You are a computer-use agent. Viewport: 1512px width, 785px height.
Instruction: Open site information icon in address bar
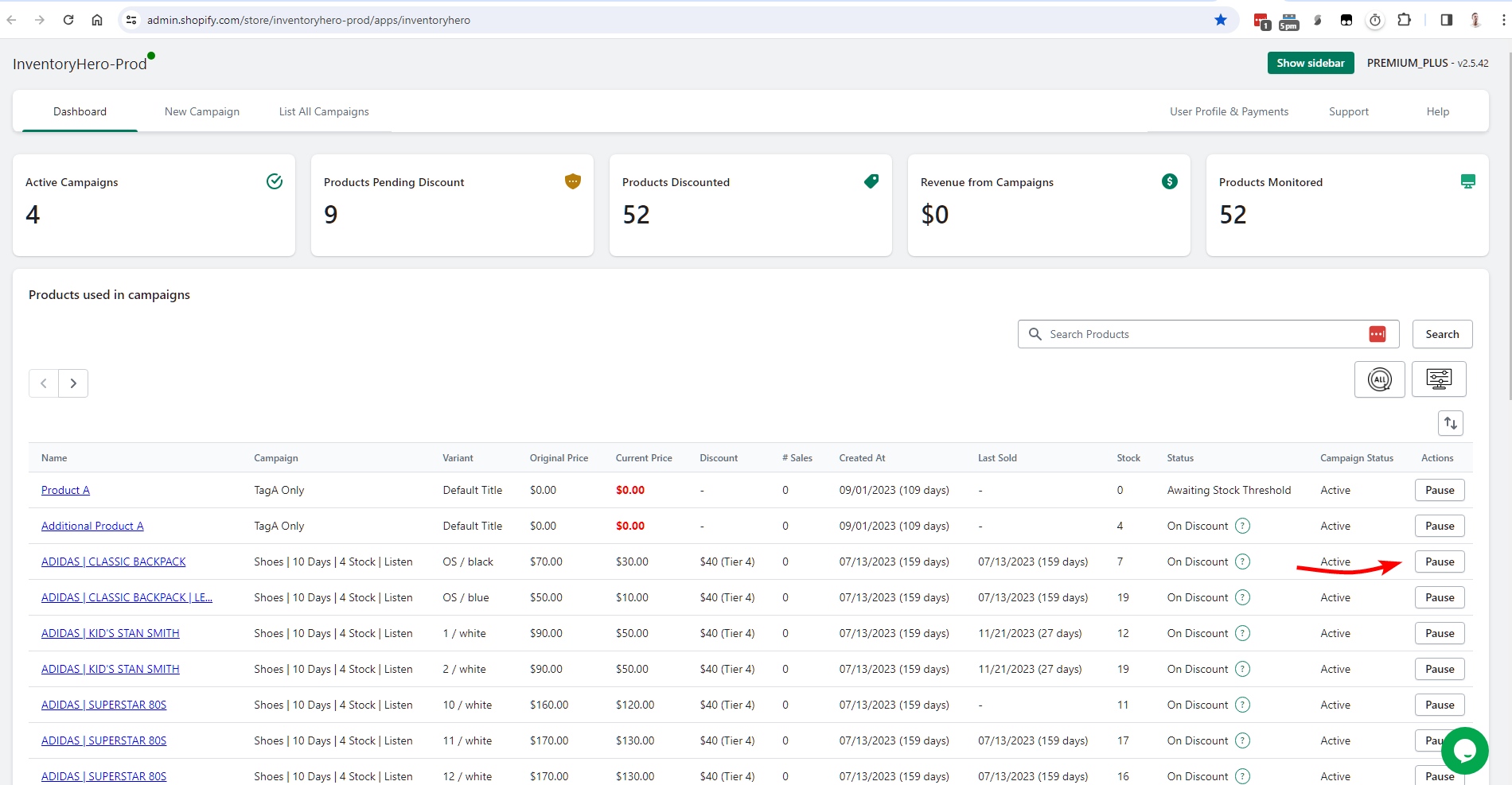click(x=131, y=20)
